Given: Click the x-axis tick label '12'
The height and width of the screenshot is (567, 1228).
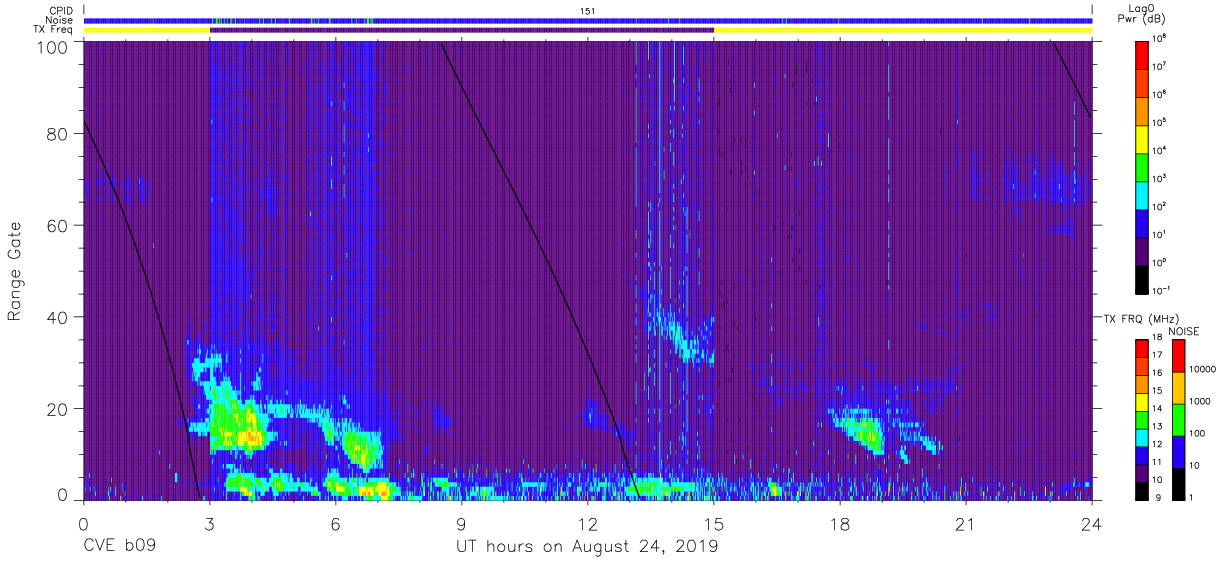Looking at the screenshot, I should point(587,523).
